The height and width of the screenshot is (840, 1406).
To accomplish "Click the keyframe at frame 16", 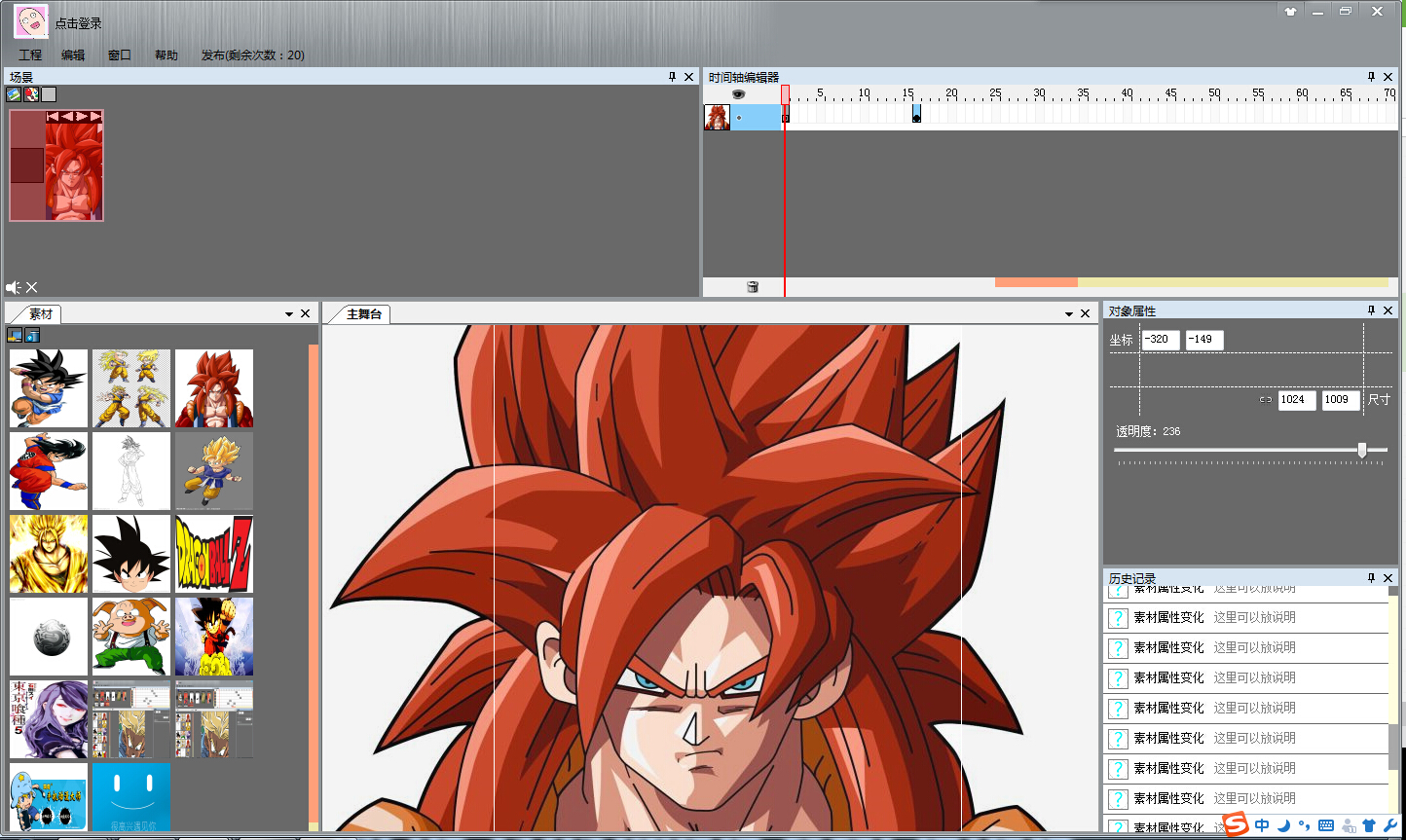I will 916,115.
